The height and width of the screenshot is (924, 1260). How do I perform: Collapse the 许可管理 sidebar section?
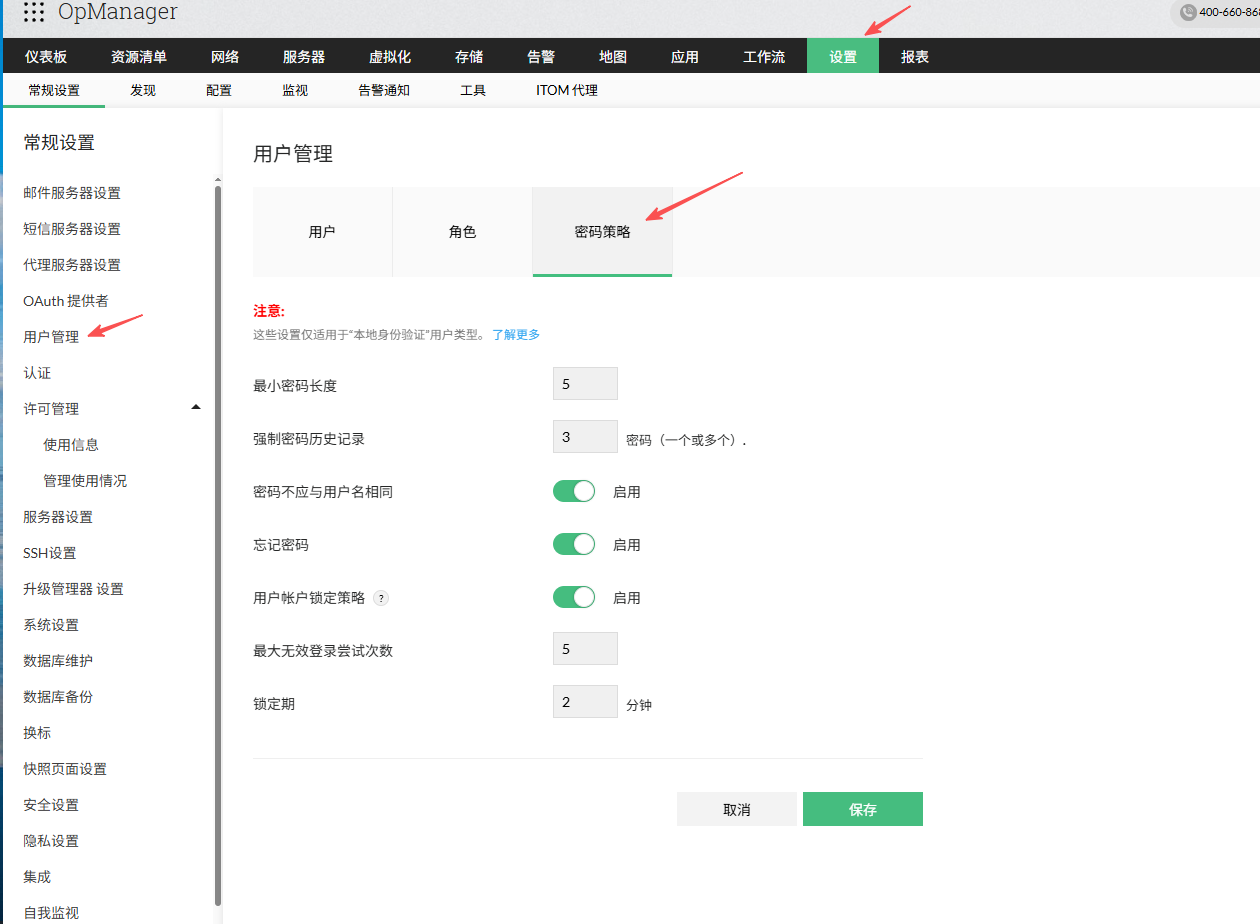tap(196, 408)
